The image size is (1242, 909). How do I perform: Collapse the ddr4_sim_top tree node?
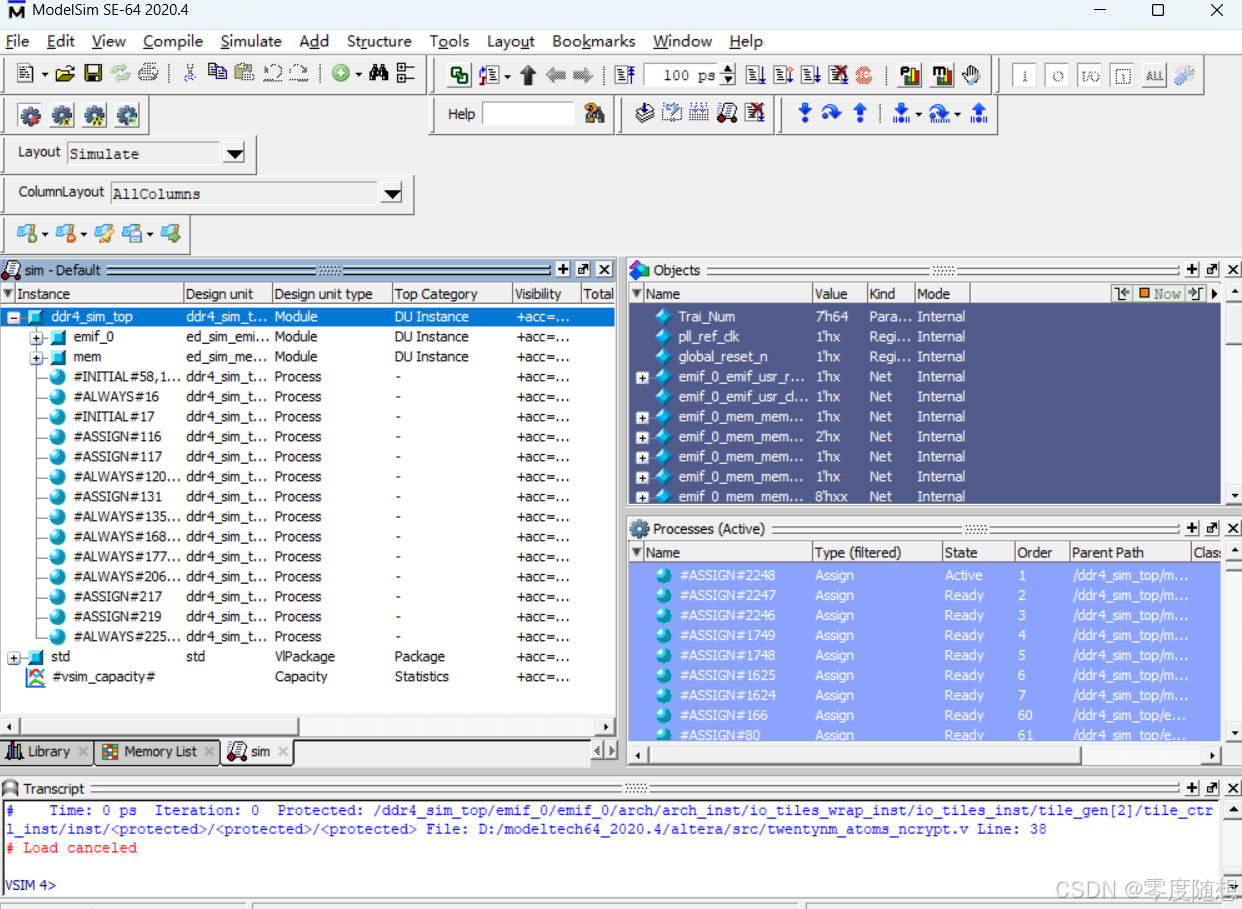point(14,317)
